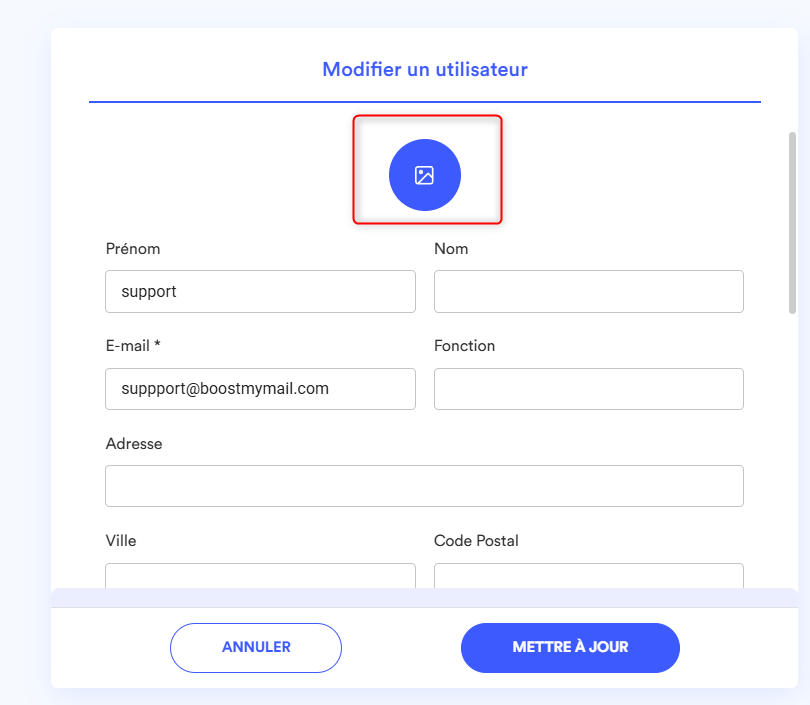
Task: Click the Ville label
Action: [x=121, y=541]
